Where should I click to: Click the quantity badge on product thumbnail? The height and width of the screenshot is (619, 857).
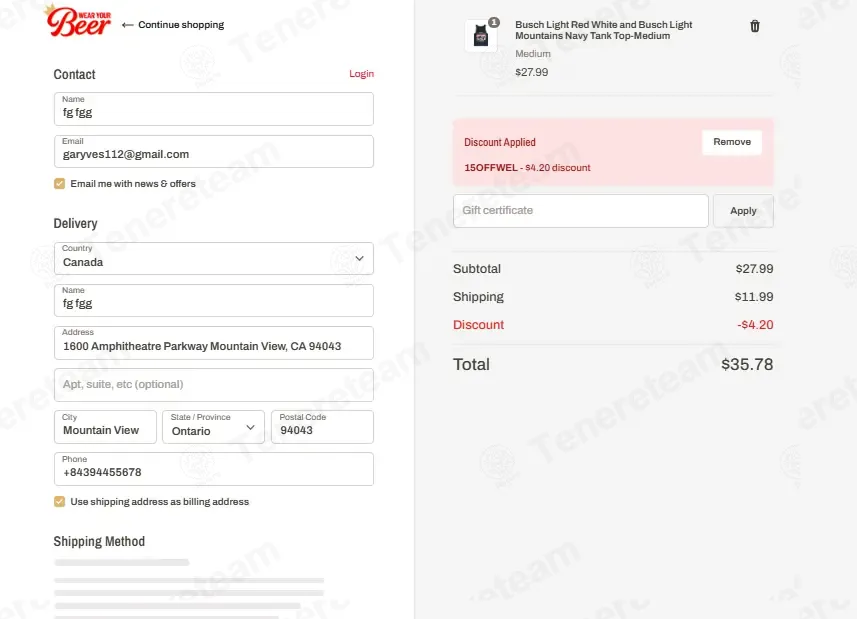494,22
